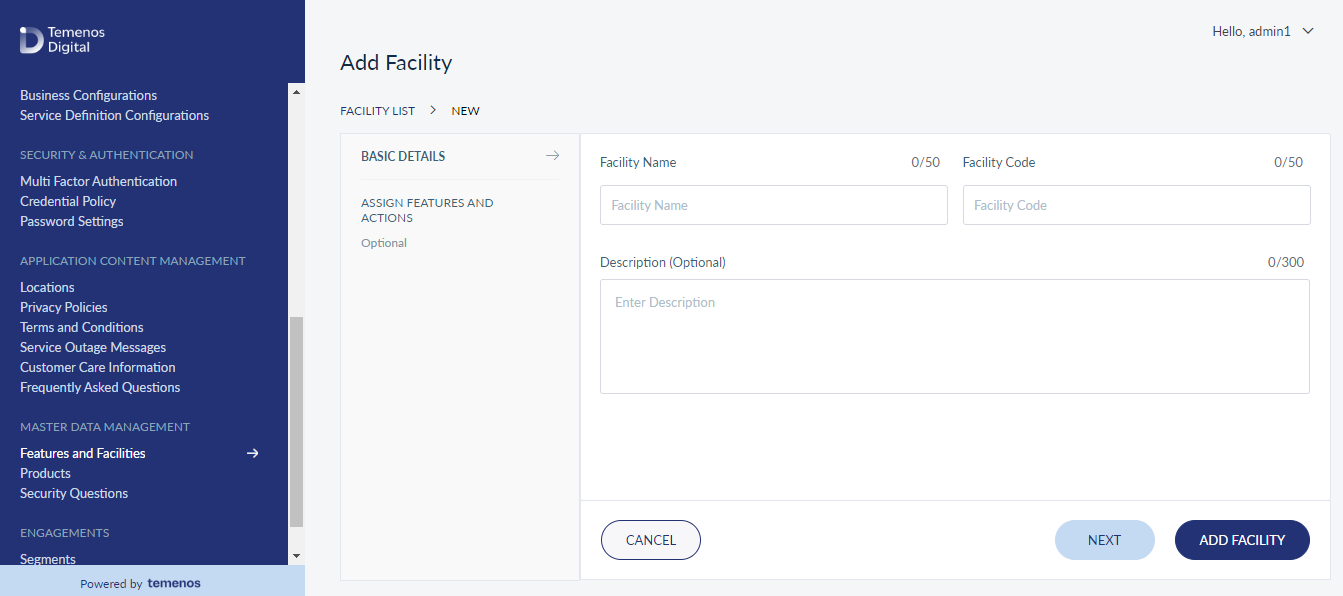The image size is (1343, 596).
Task: Go back to Facility List breadcrumb
Action: pyautogui.click(x=377, y=111)
